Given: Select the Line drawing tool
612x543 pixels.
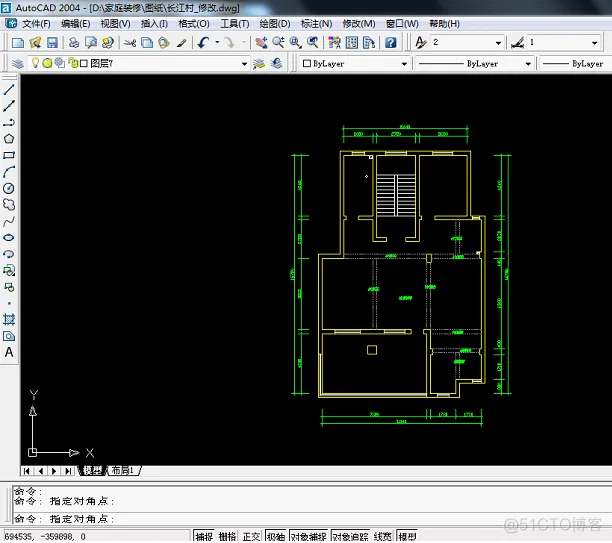Looking at the screenshot, I should 9,89.
